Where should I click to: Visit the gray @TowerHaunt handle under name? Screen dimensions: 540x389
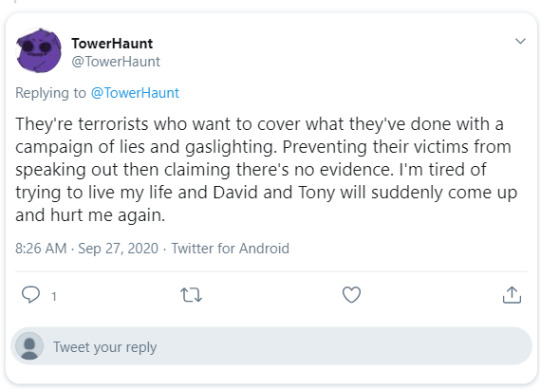pyautogui.click(x=116, y=62)
